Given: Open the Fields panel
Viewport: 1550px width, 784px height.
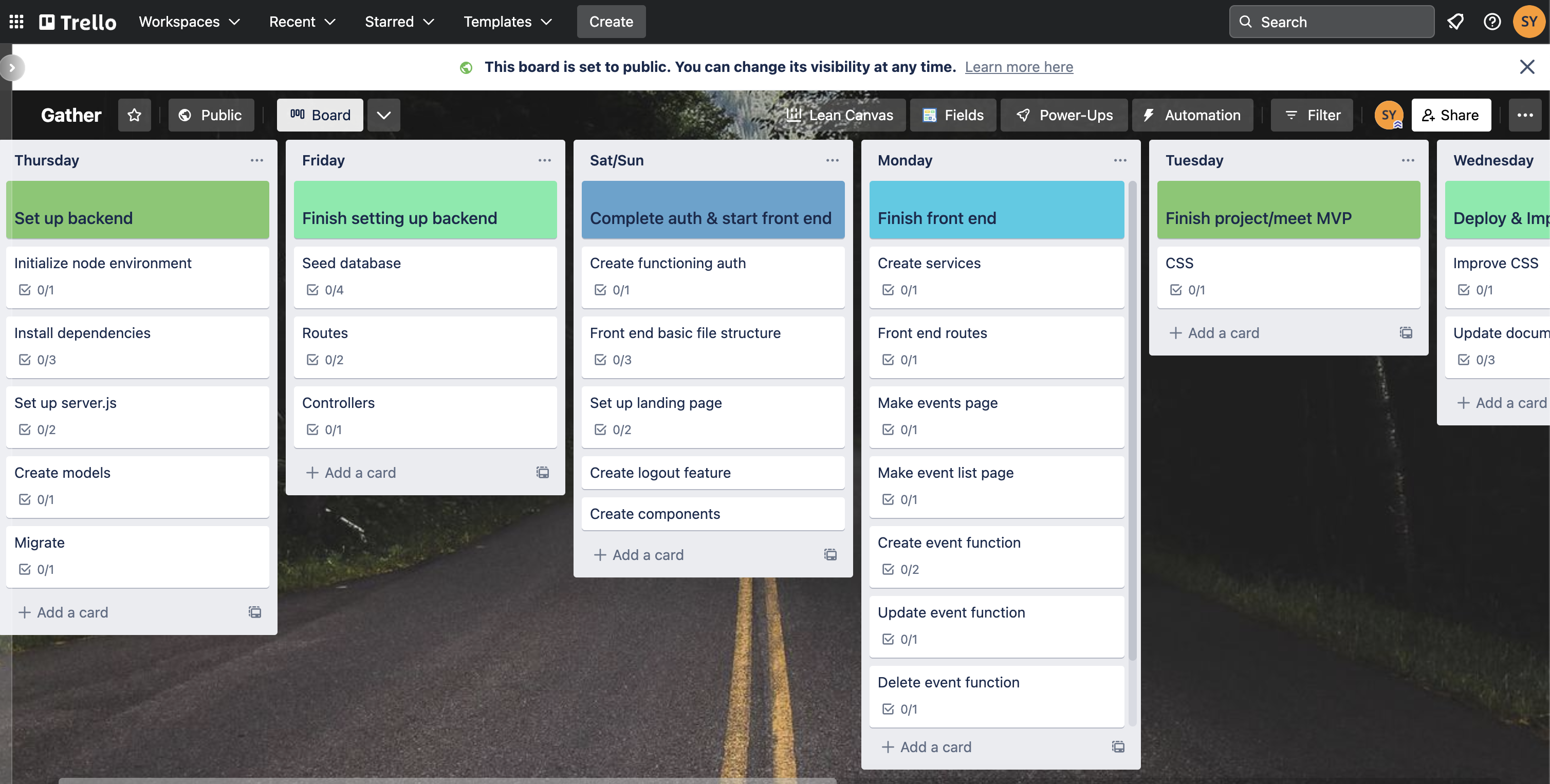Looking at the screenshot, I should (953, 115).
